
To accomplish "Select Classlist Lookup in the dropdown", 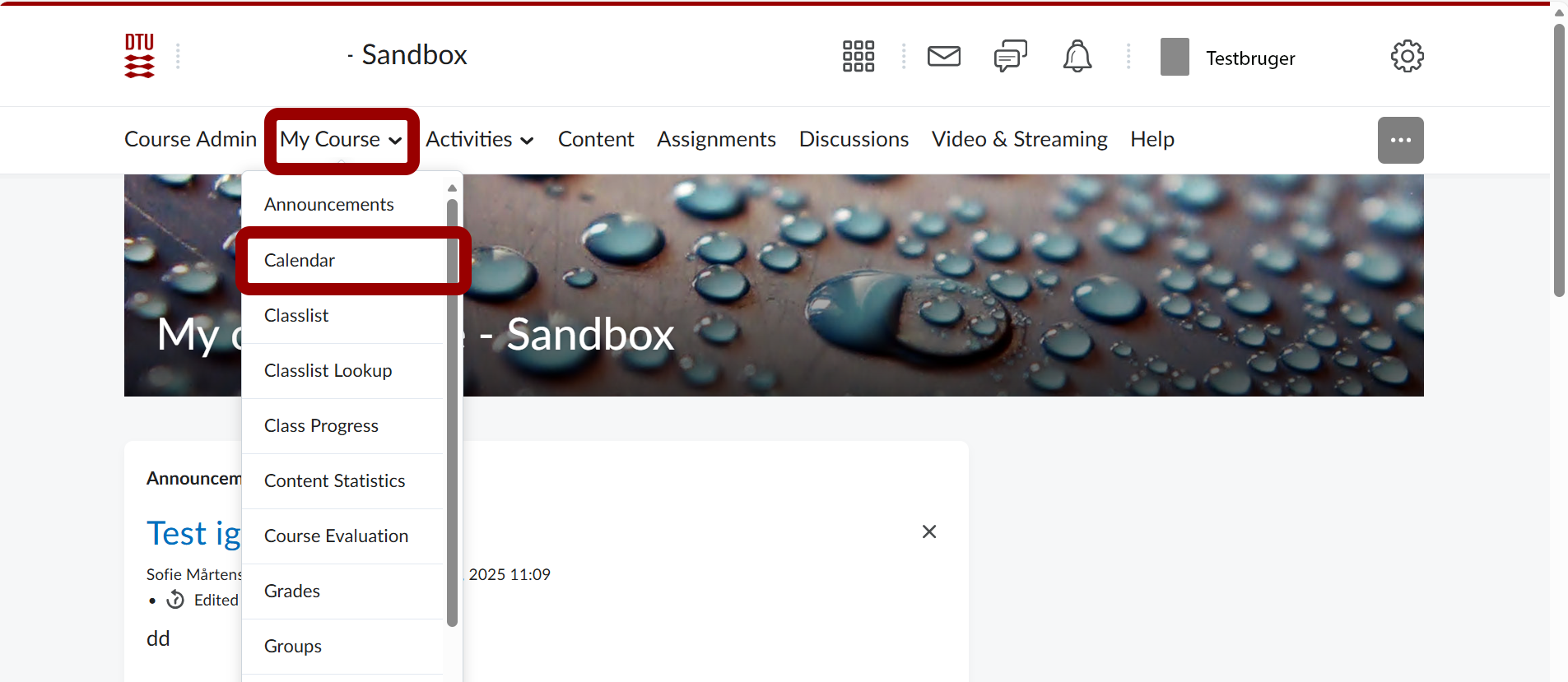I will pos(328,371).
